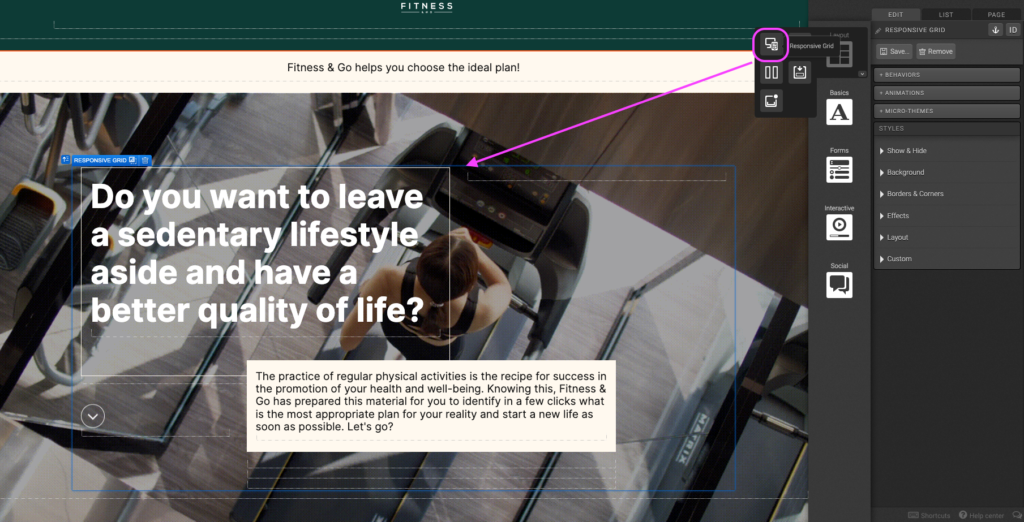The width and height of the screenshot is (1024, 522).
Task: Click the circular down-arrow scroll button
Action: click(x=93, y=415)
